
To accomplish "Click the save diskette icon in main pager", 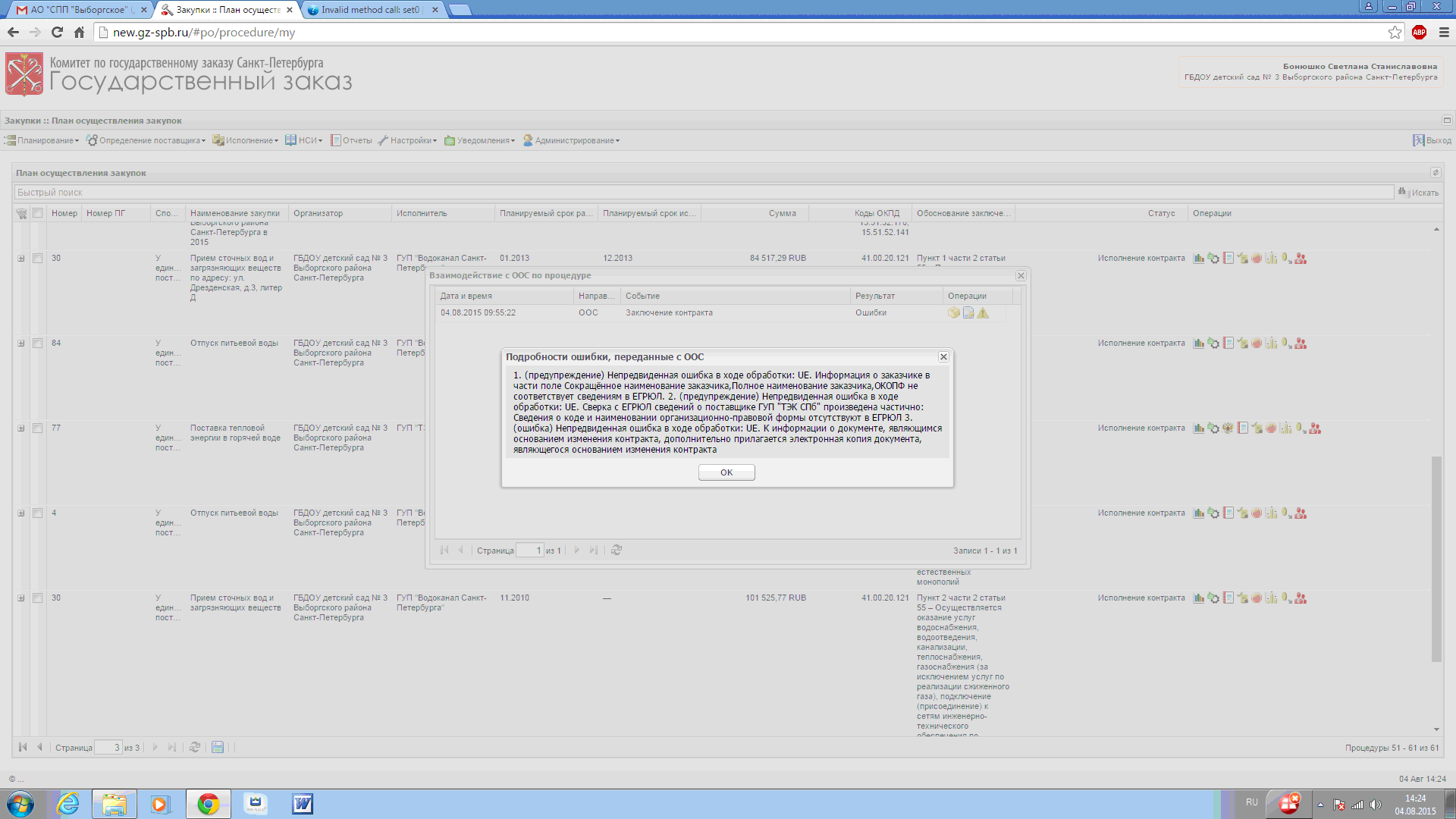I will 218,747.
